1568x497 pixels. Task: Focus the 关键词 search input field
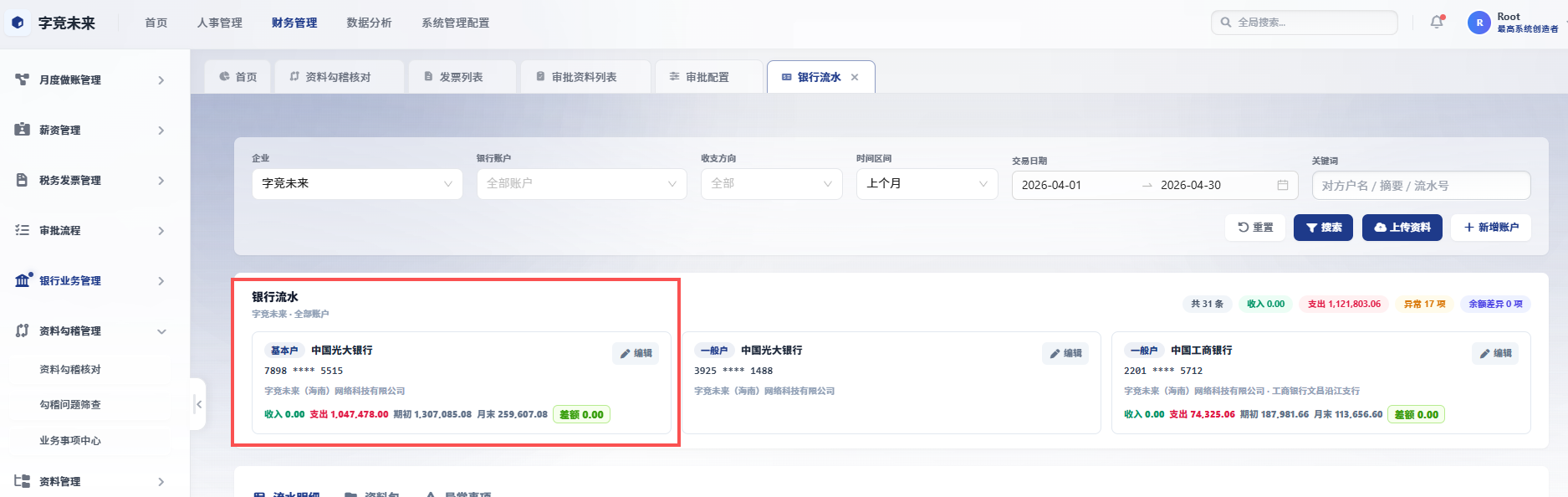1421,185
